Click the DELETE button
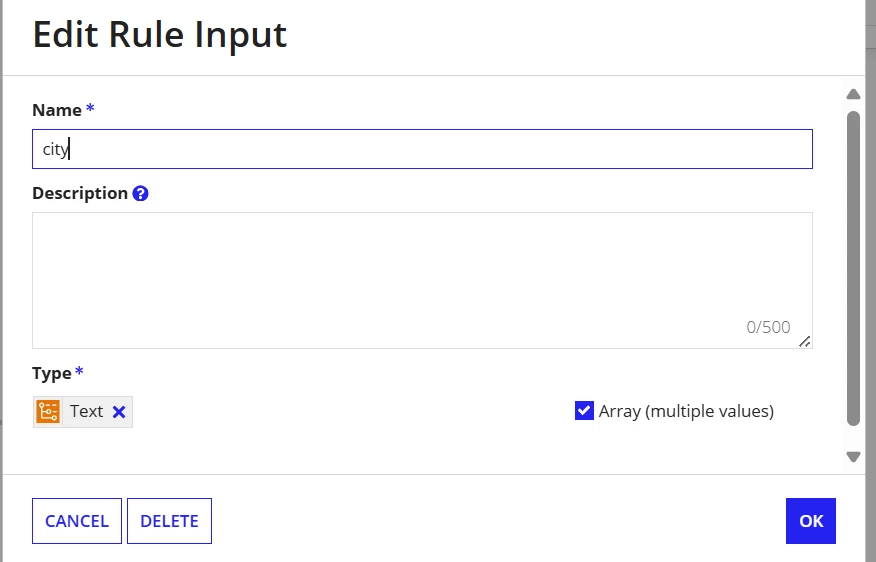876x562 pixels. coord(169,521)
